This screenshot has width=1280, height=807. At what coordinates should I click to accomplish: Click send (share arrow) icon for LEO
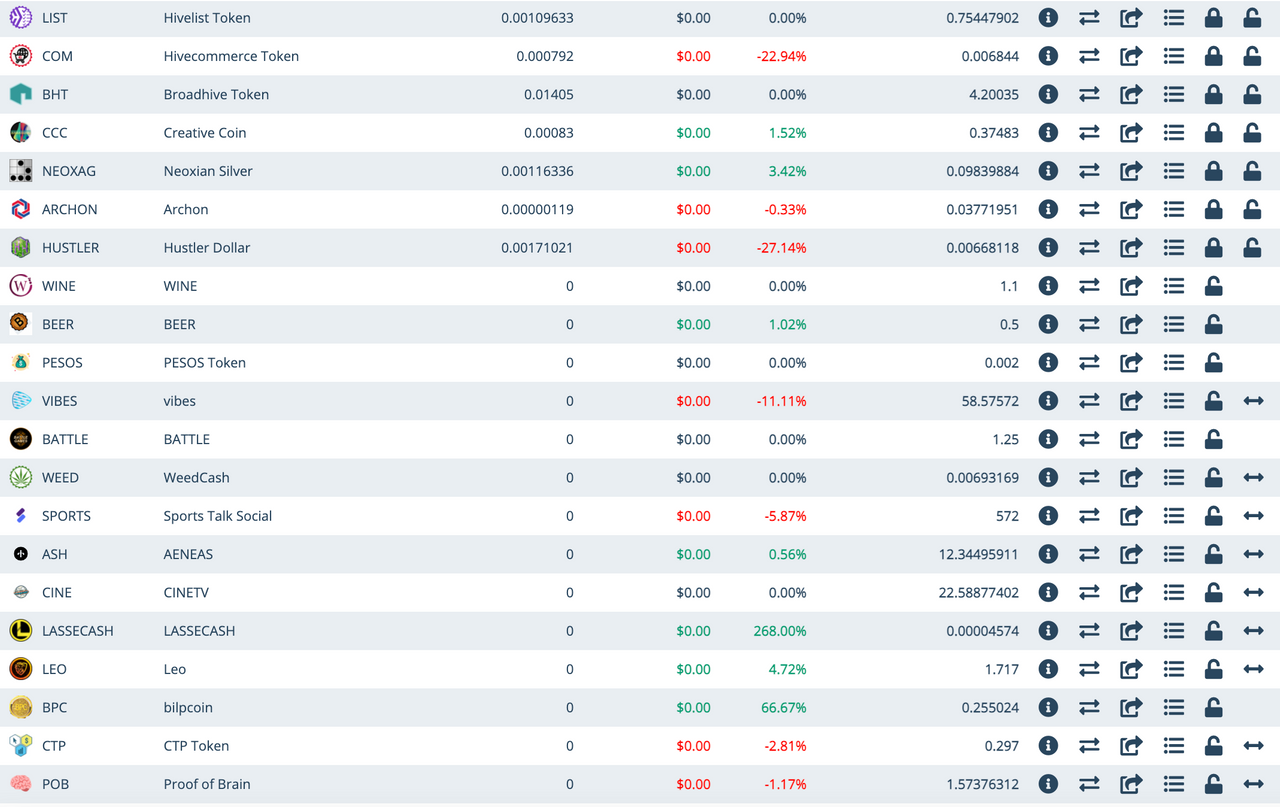pos(1131,669)
